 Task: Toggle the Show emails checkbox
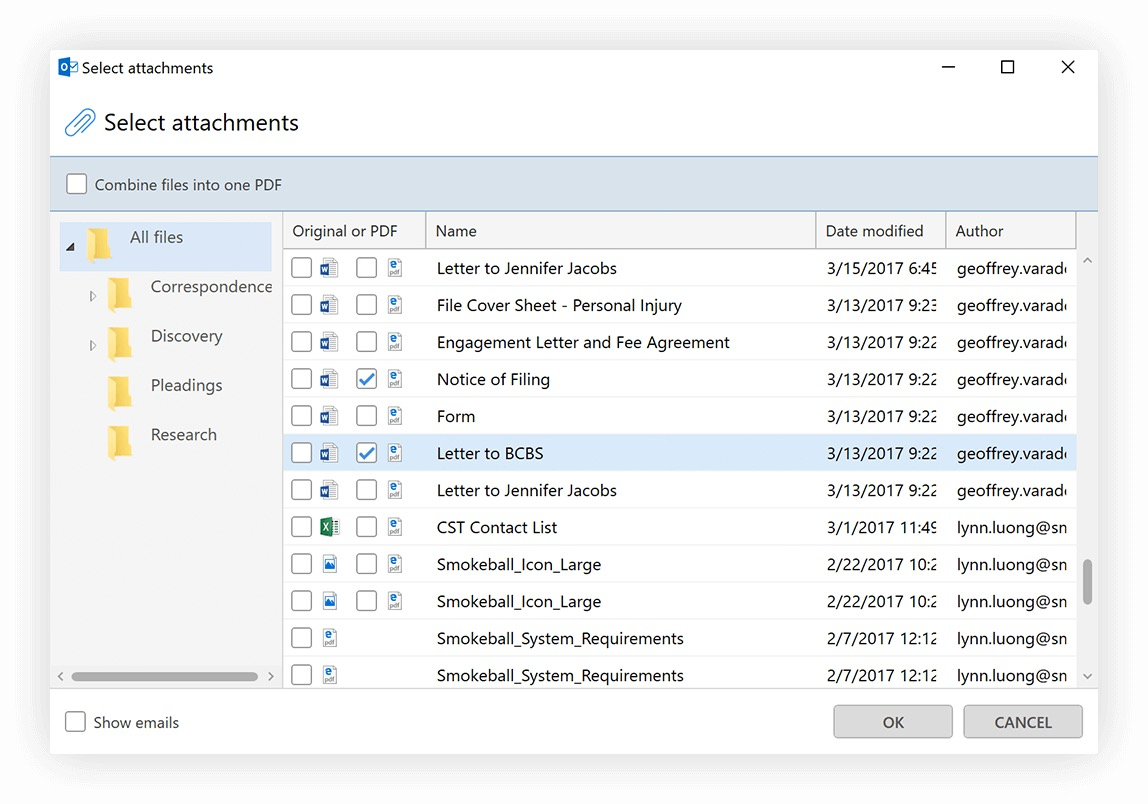(x=75, y=722)
